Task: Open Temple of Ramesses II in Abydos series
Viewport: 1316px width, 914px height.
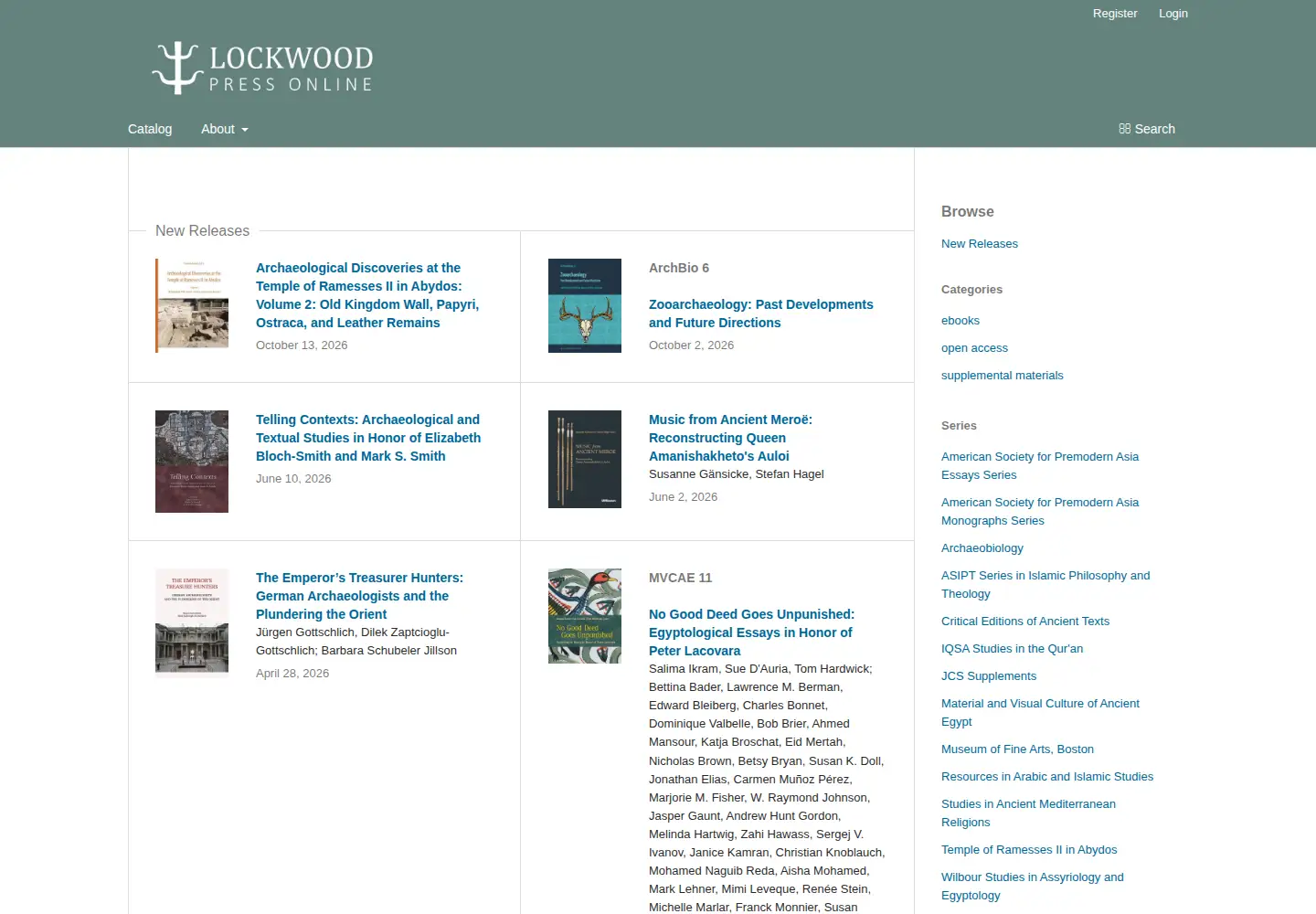Action: (x=1029, y=850)
